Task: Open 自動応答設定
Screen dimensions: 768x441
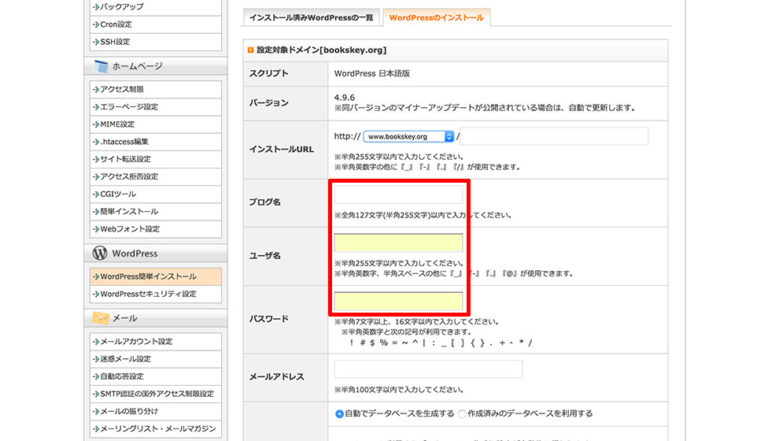Action: [121, 376]
